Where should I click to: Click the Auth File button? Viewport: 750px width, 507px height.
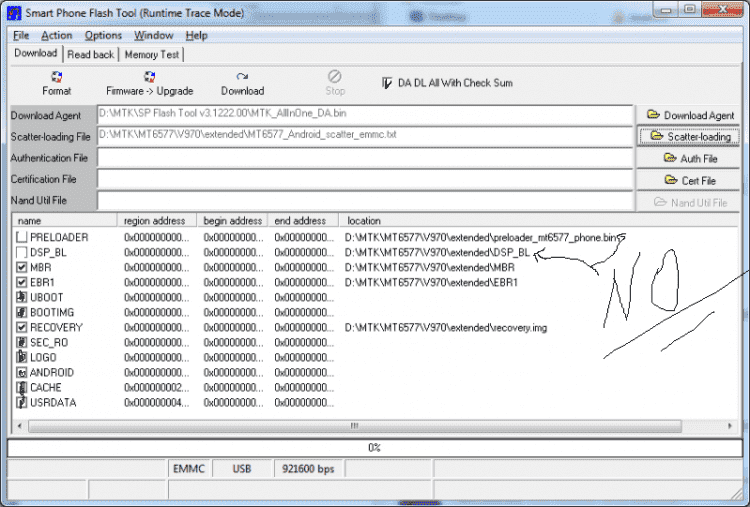point(690,158)
